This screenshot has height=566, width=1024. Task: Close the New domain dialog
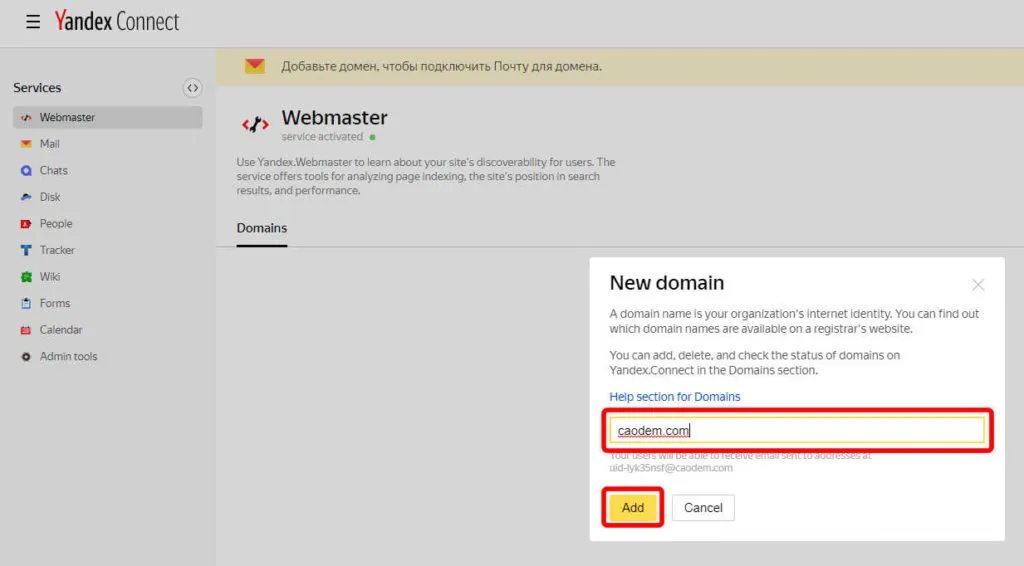point(978,285)
